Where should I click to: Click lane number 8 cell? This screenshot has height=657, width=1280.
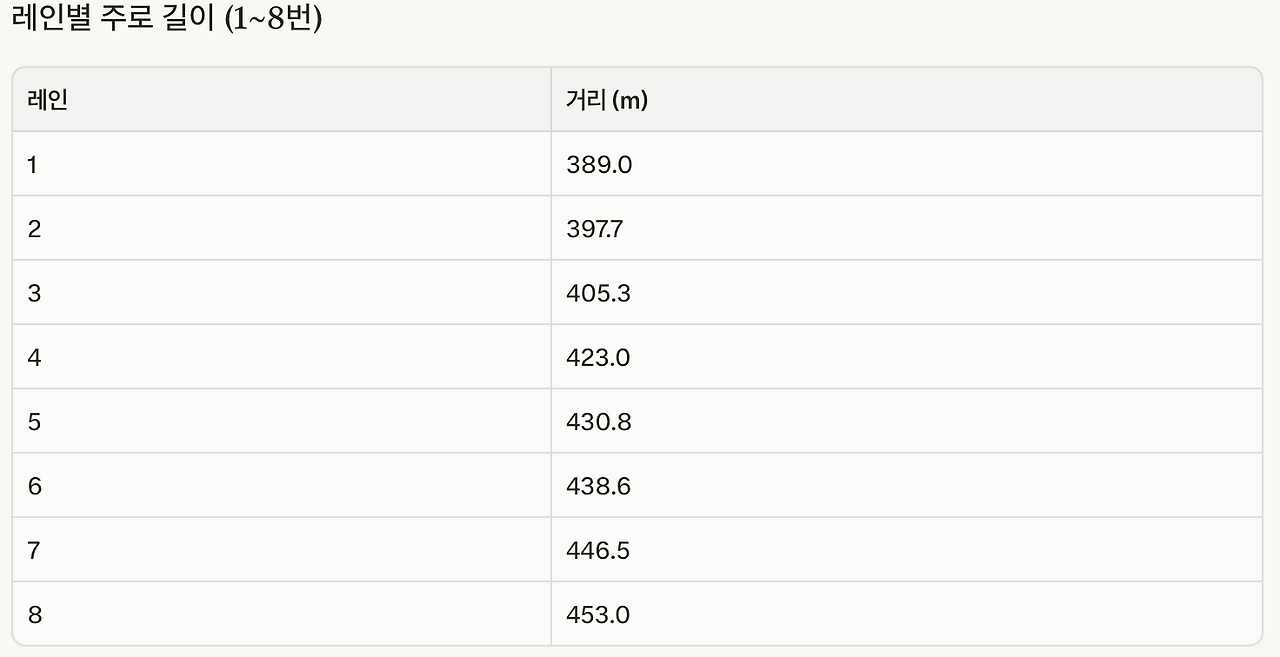[34, 614]
